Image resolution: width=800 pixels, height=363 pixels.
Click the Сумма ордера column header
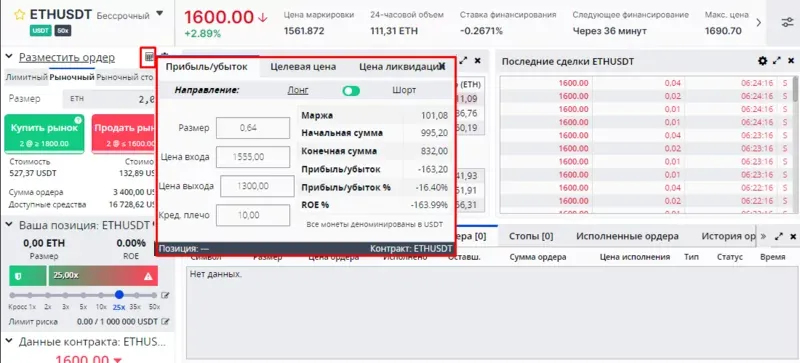click(x=538, y=257)
